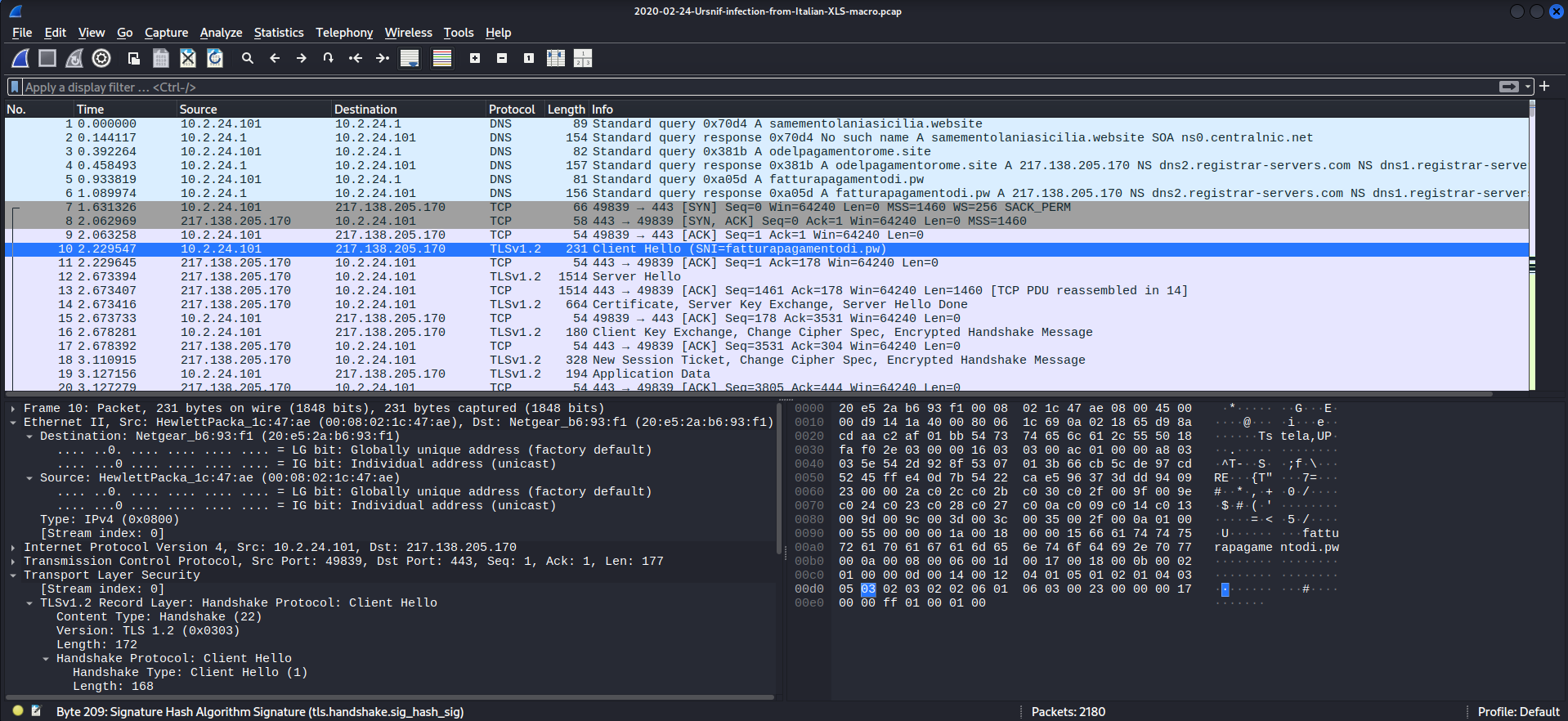Reload this capture file
The width and height of the screenshot is (1568, 721).
pyautogui.click(x=215, y=58)
